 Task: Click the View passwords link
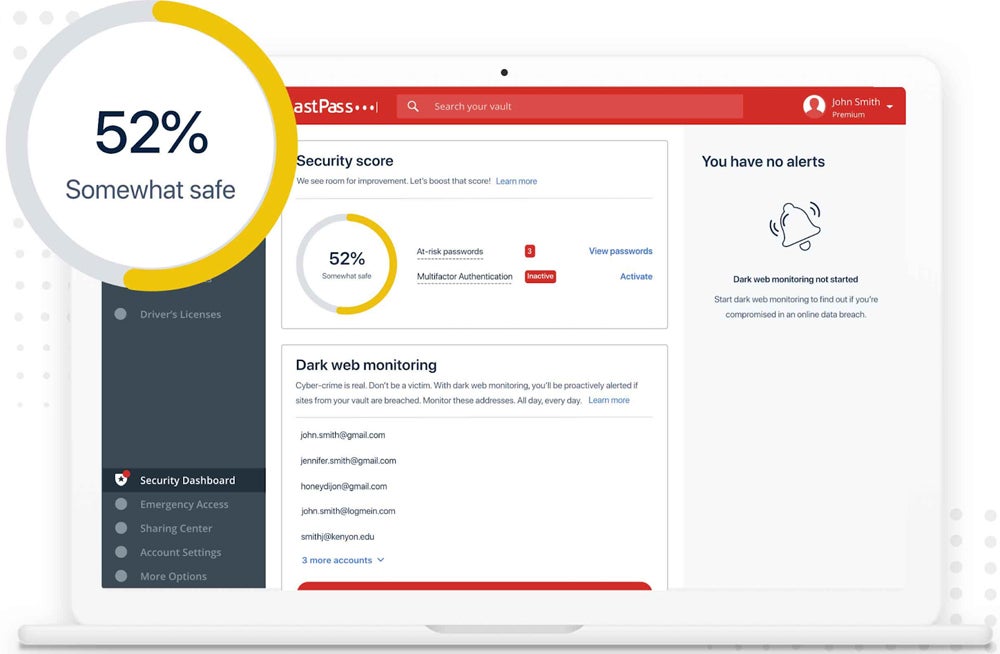click(x=620, y=251)
